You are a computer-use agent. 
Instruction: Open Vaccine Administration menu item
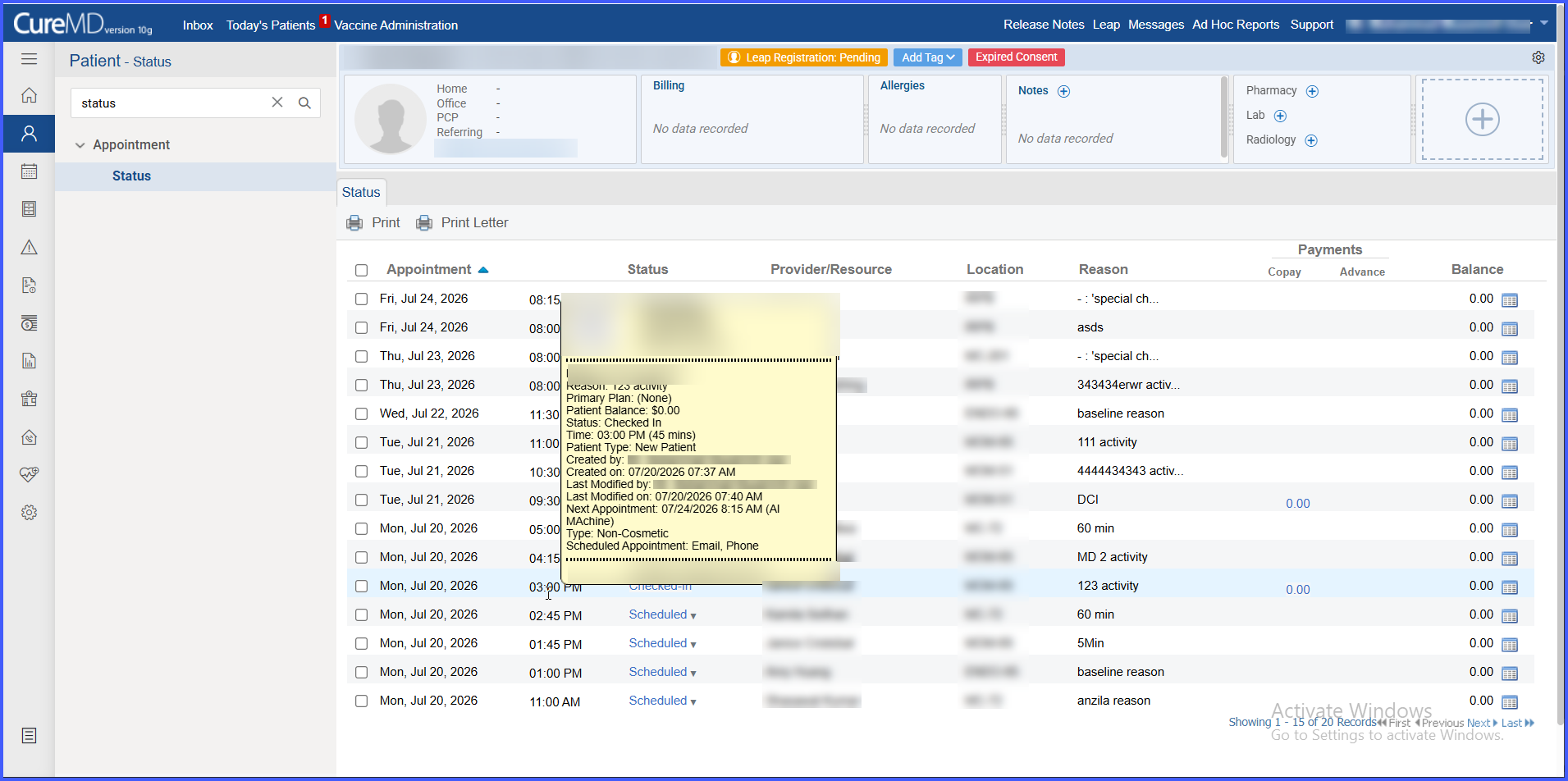point(396,25)
